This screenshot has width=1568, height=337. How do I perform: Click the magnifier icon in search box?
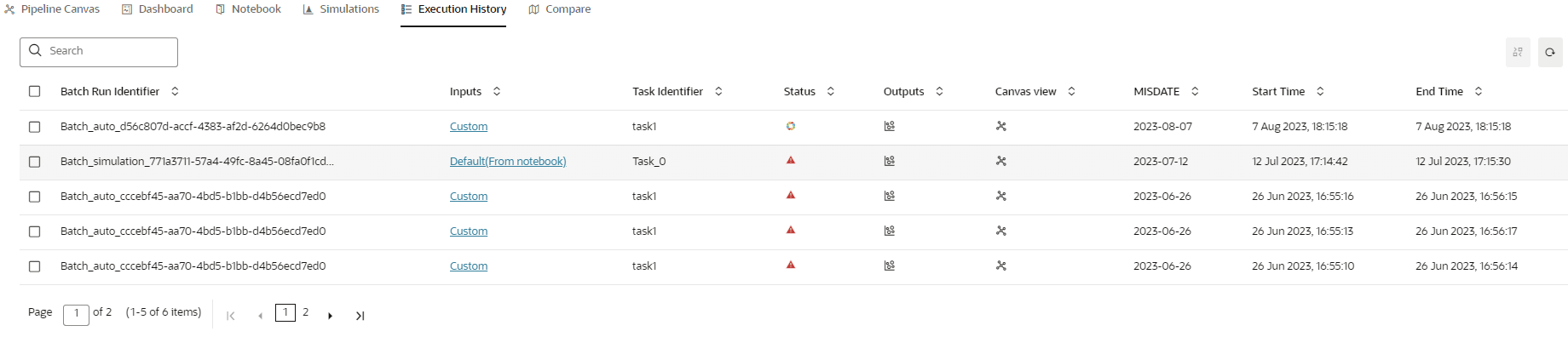[35, 50]
